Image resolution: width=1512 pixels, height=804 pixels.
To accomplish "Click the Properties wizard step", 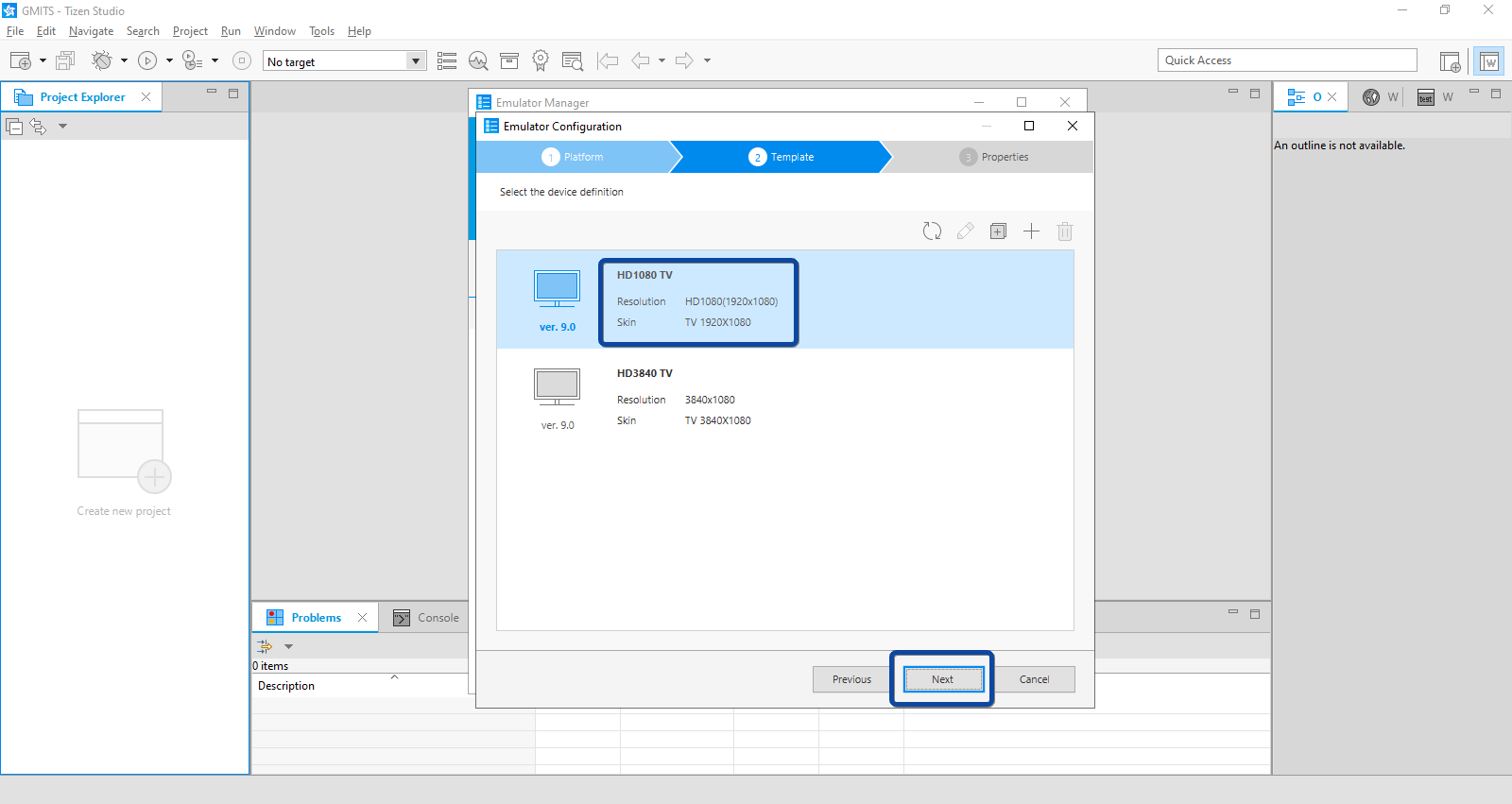I will click(994, 157).
